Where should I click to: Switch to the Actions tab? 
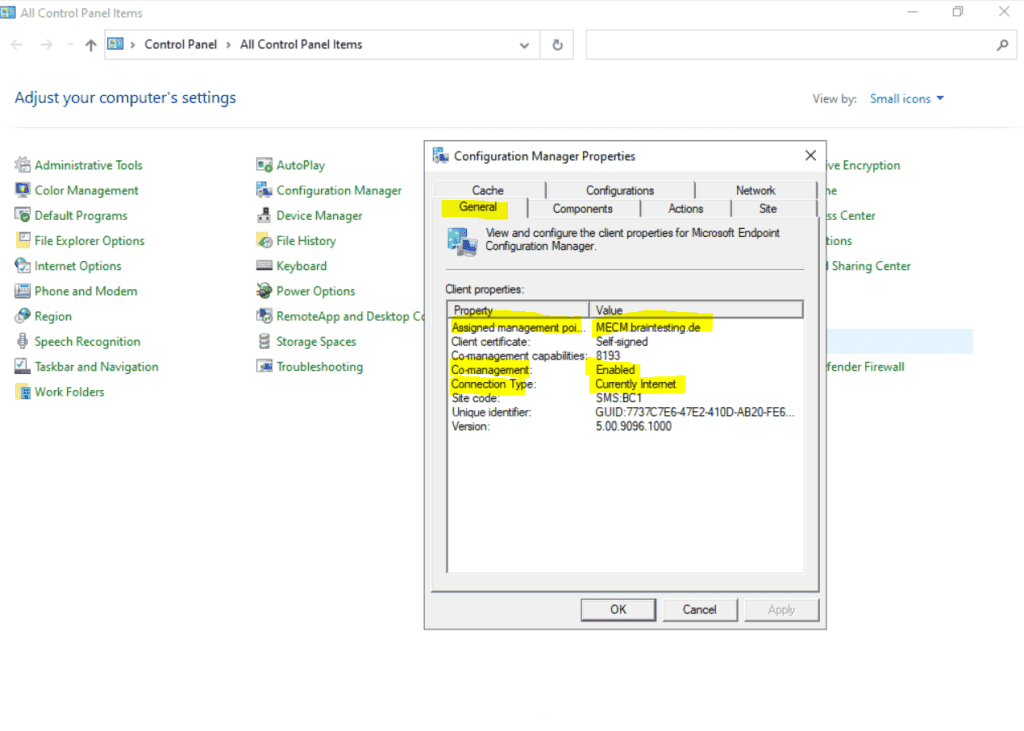(x=685, y=208)
